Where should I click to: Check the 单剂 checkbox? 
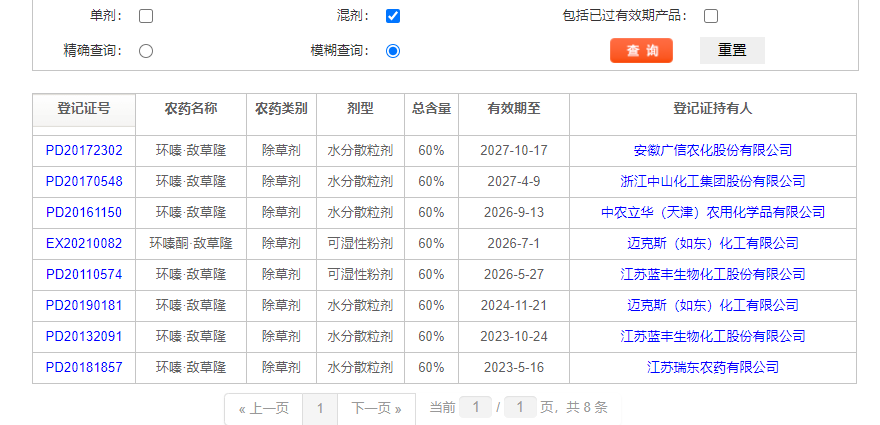pos(146,16)
